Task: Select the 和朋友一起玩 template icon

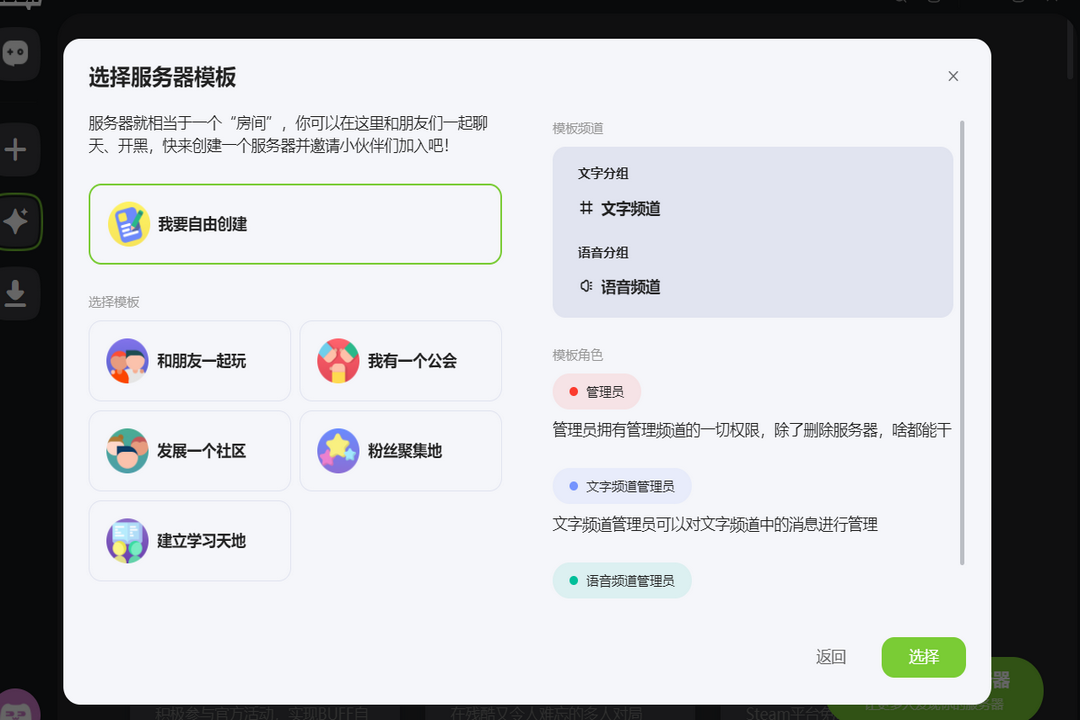Action: [127, 361]
